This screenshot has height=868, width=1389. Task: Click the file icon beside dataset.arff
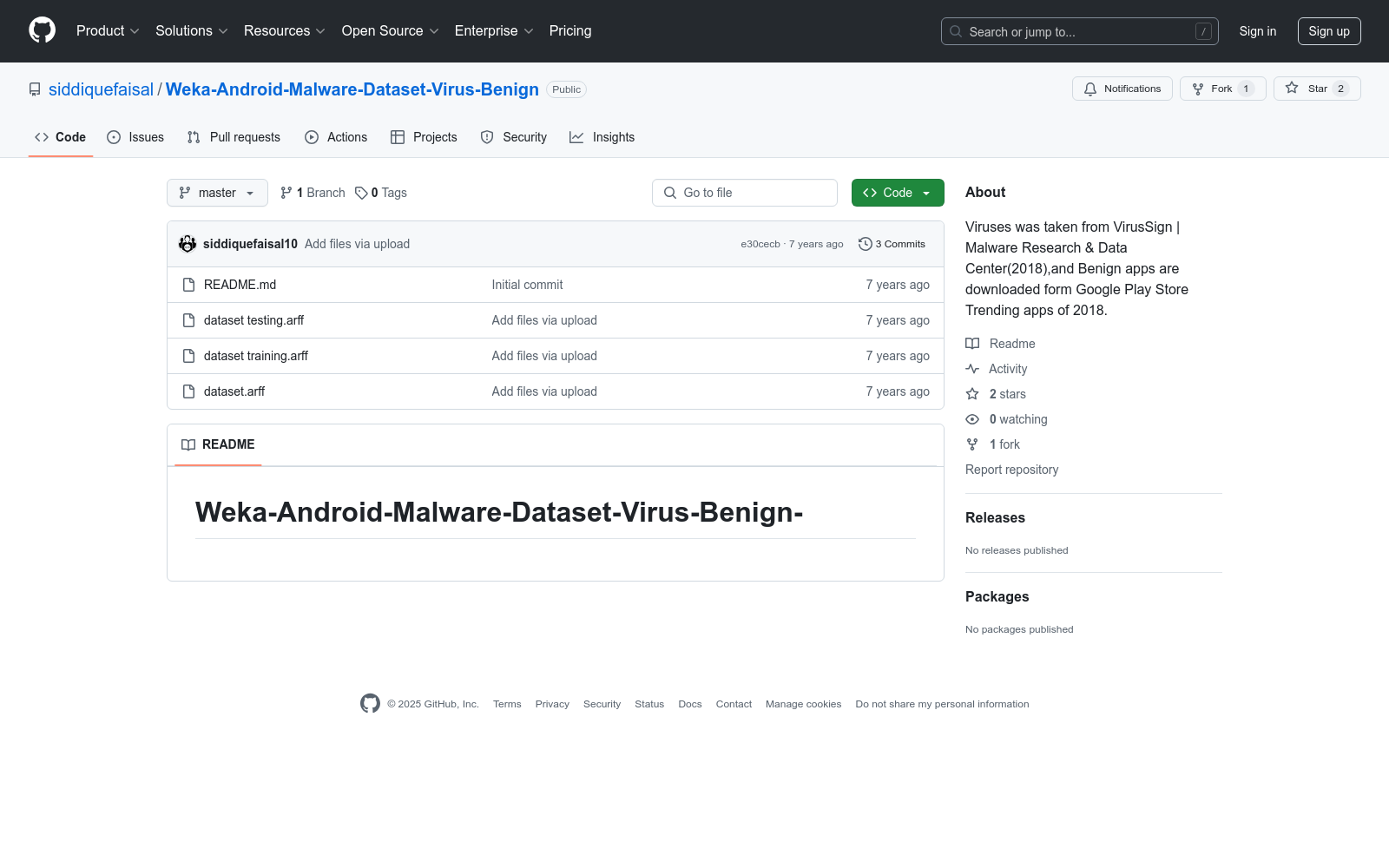coord(188,391)
